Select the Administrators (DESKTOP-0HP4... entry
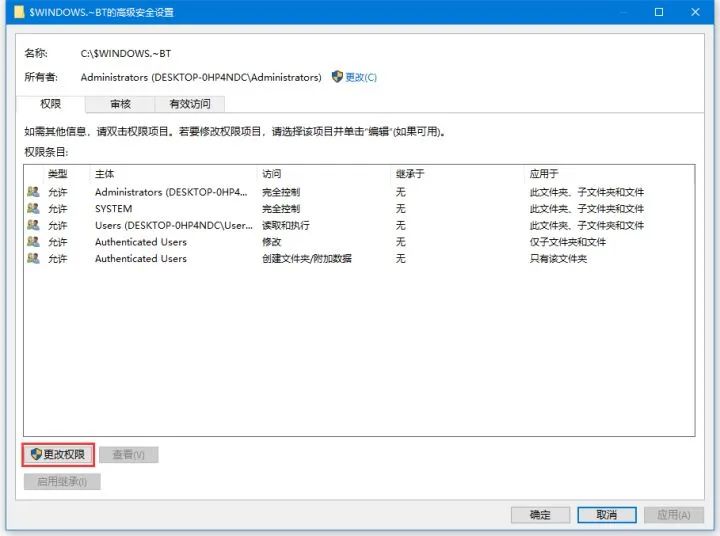Screen dimensions: 720x536 click(x=359, y=192)
